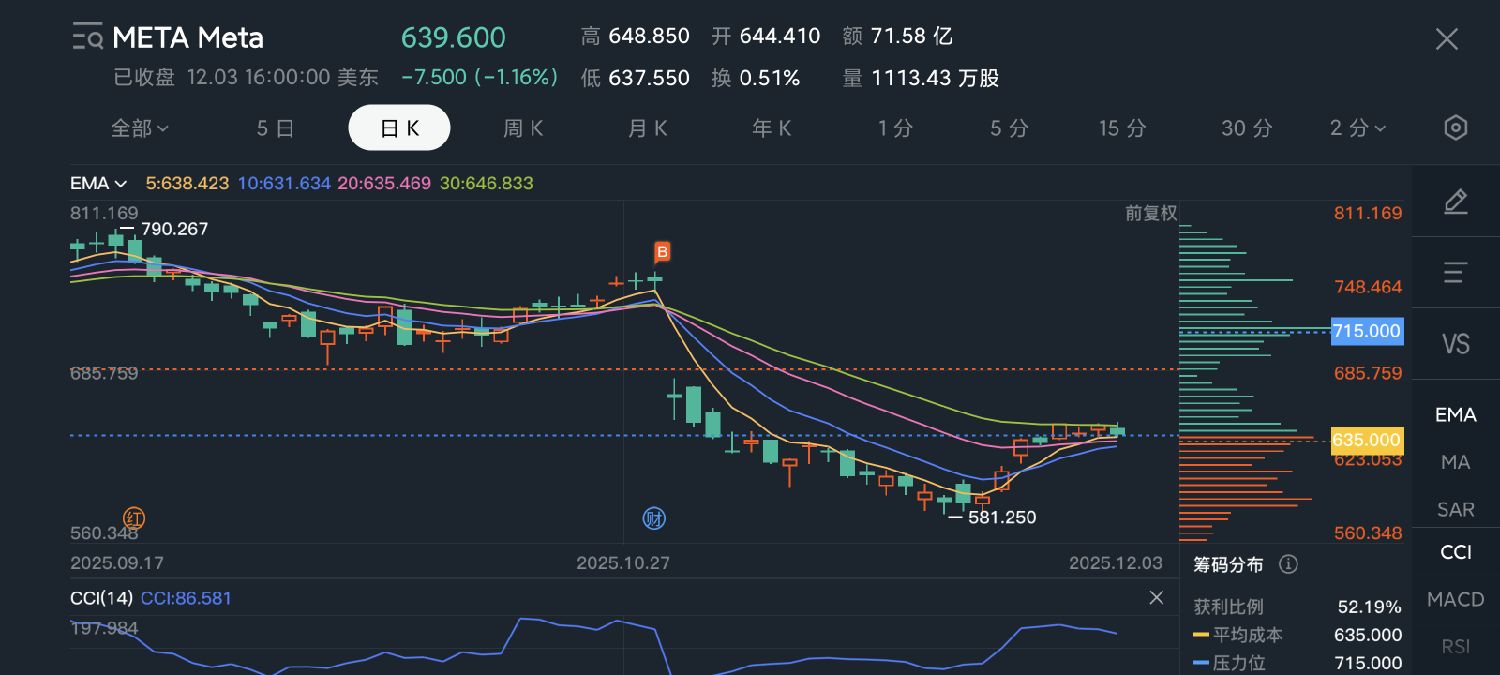Expand the 全部 dropdown
Viewport: 1500px width, 675px height.
pyautogui.click(x=139, y=128)
